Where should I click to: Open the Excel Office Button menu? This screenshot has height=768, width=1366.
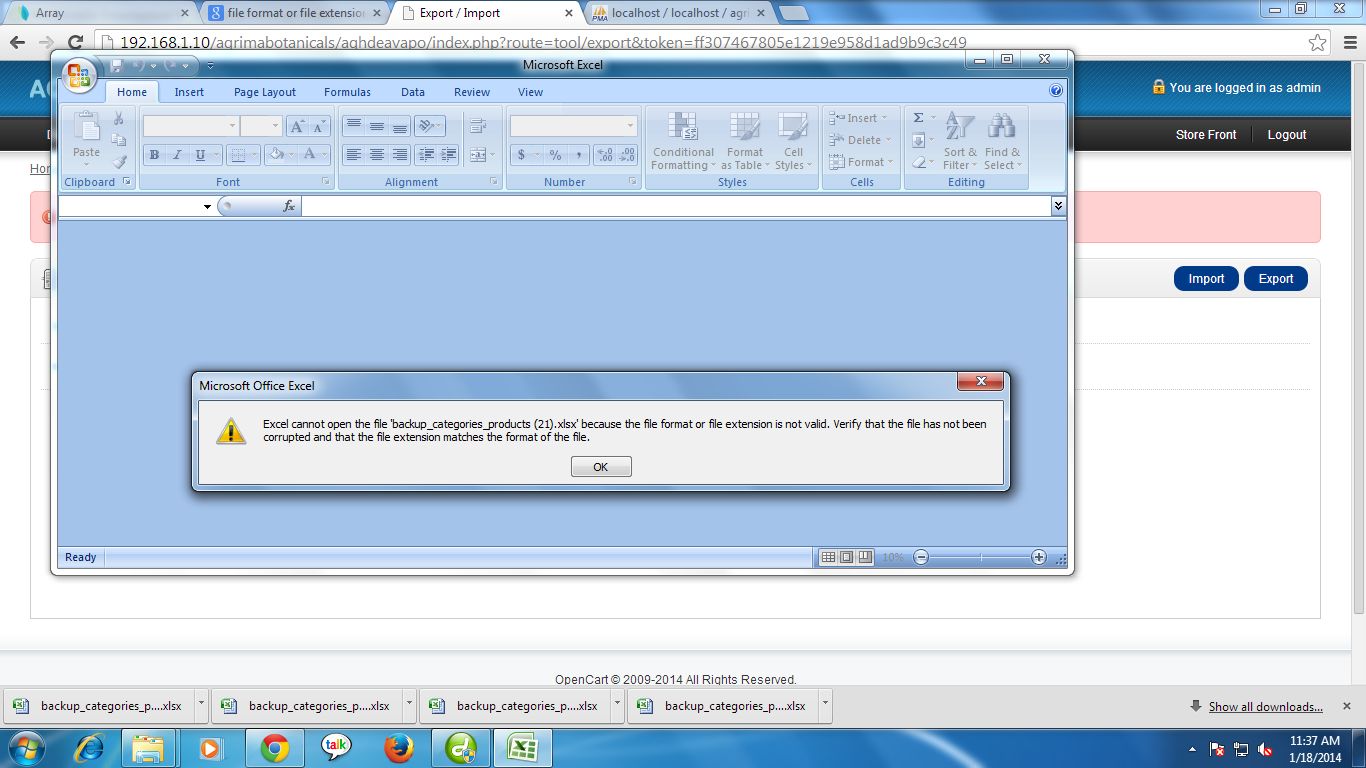pos(79,76)
